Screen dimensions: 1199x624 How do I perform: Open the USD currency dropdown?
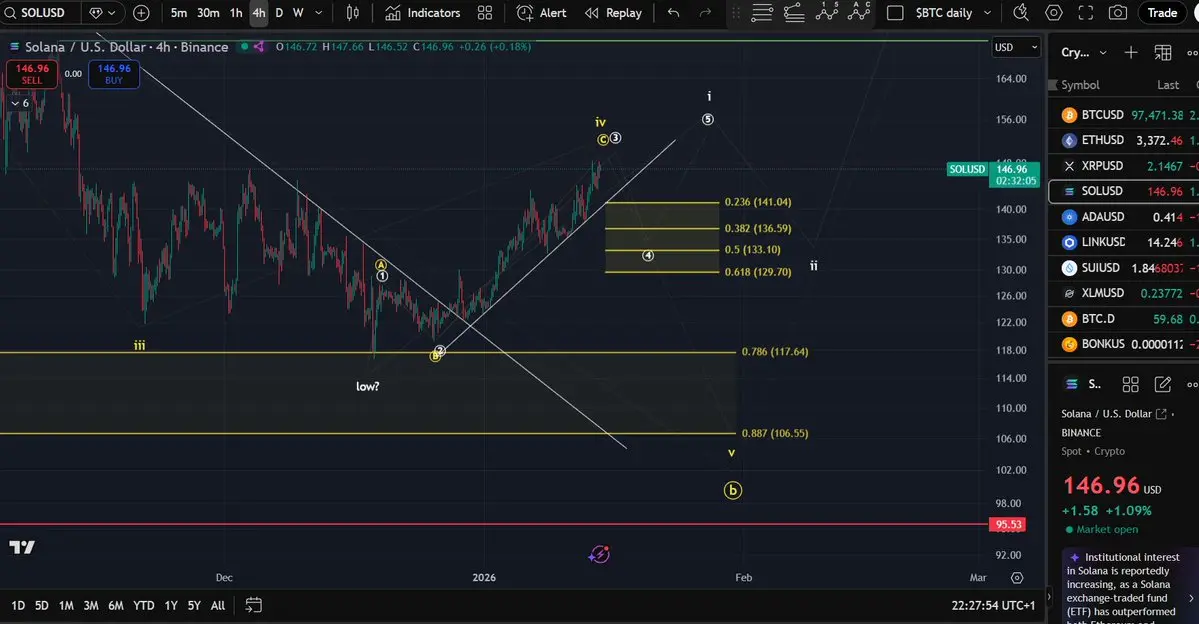click(x=1015, y=47)
